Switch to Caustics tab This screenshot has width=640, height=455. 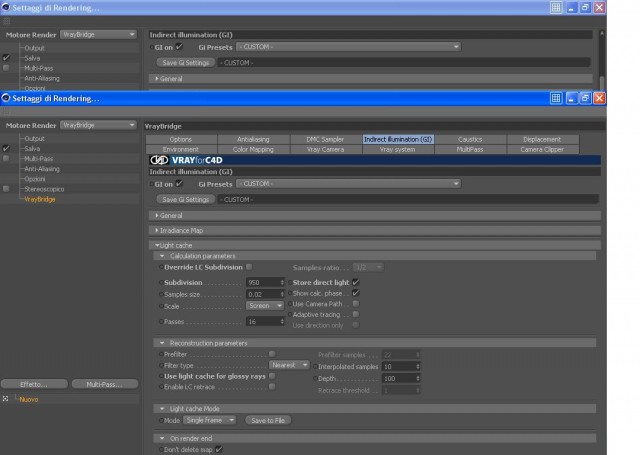pyautogui.click(x=470, y=139)
